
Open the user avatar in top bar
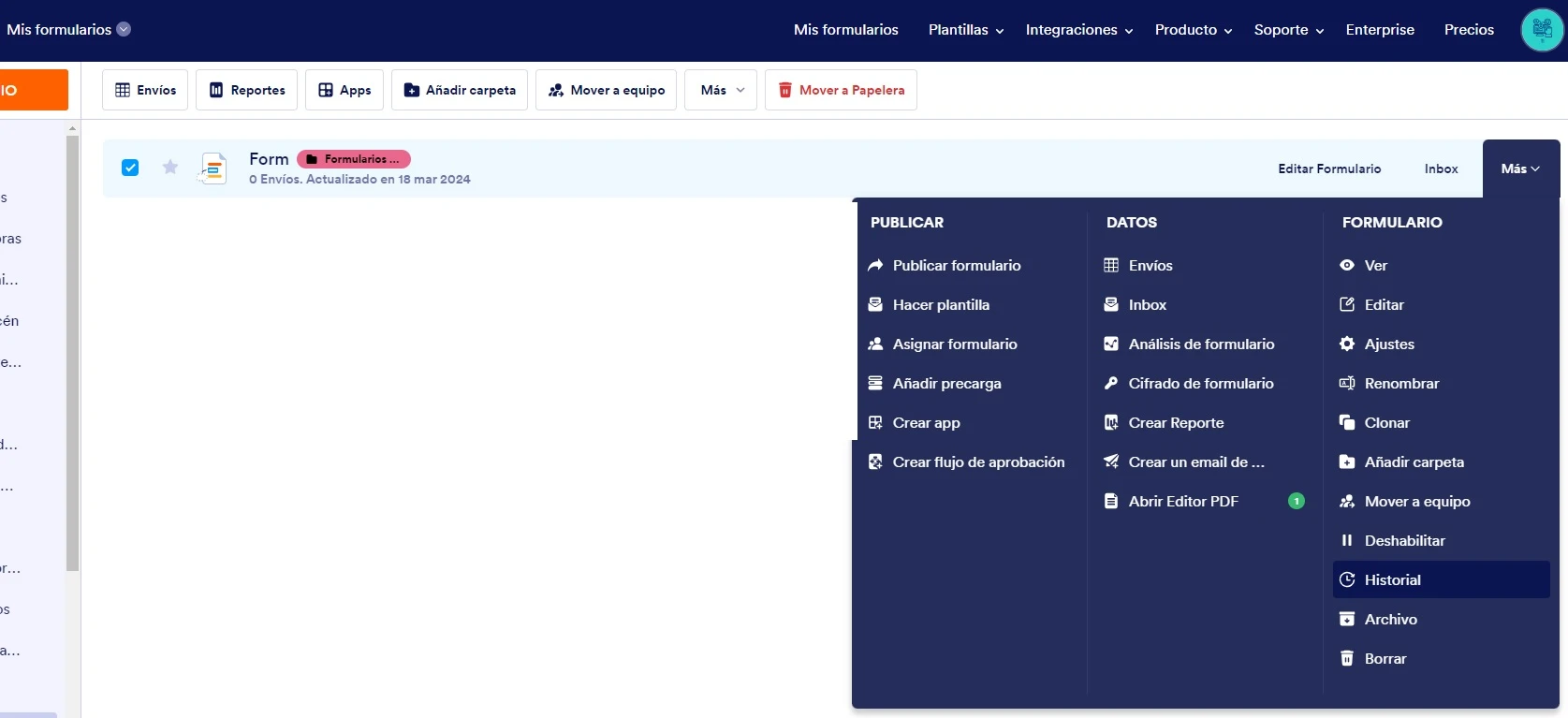point(1542,30)
